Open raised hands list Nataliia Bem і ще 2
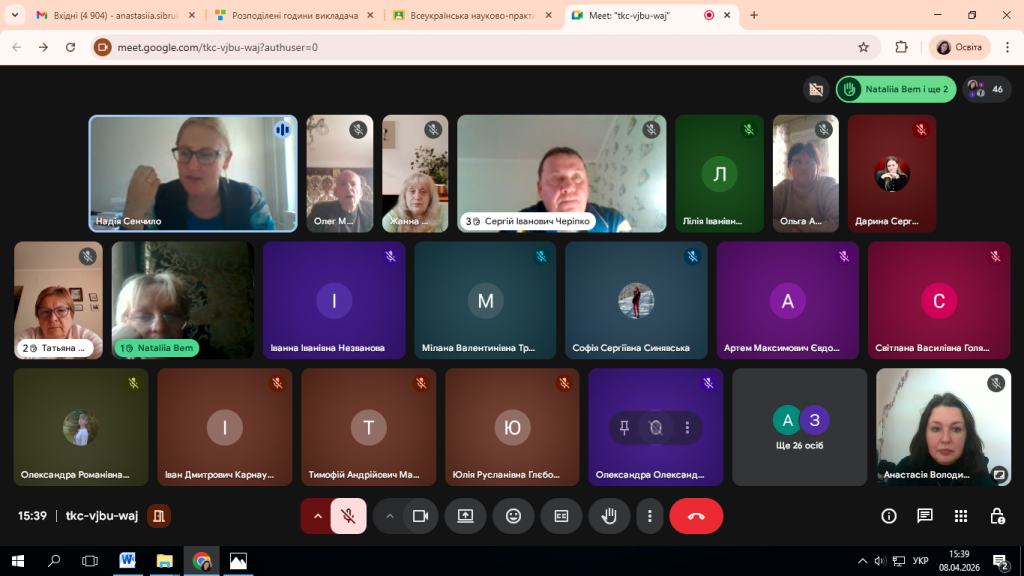 (896, 89)
